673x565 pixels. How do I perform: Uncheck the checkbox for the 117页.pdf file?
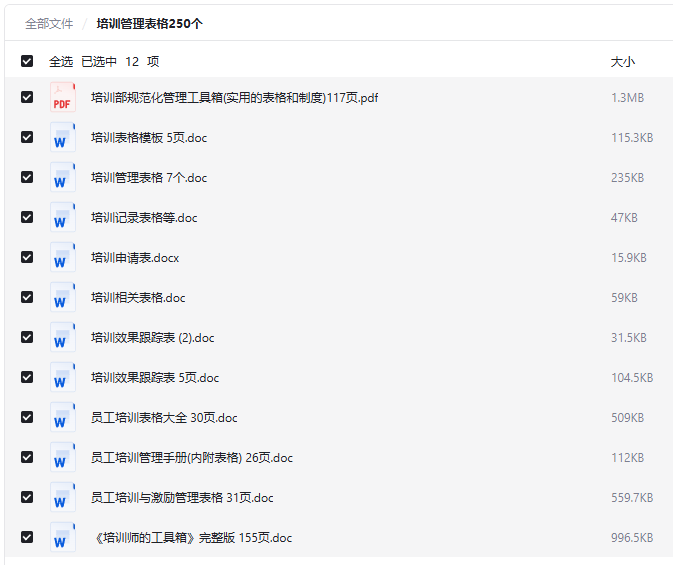(27, 97)
